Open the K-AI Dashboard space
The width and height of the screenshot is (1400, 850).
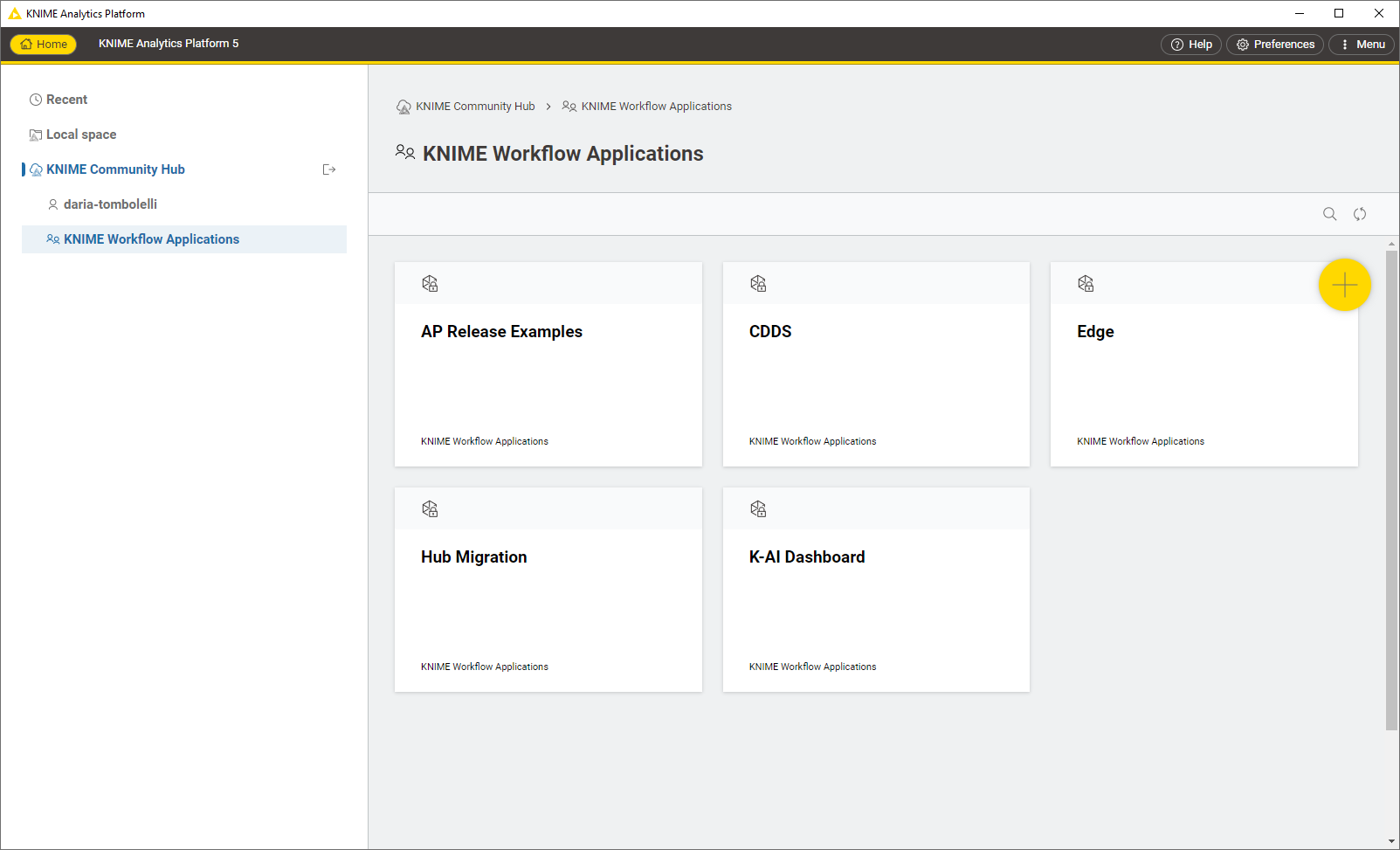876,590
